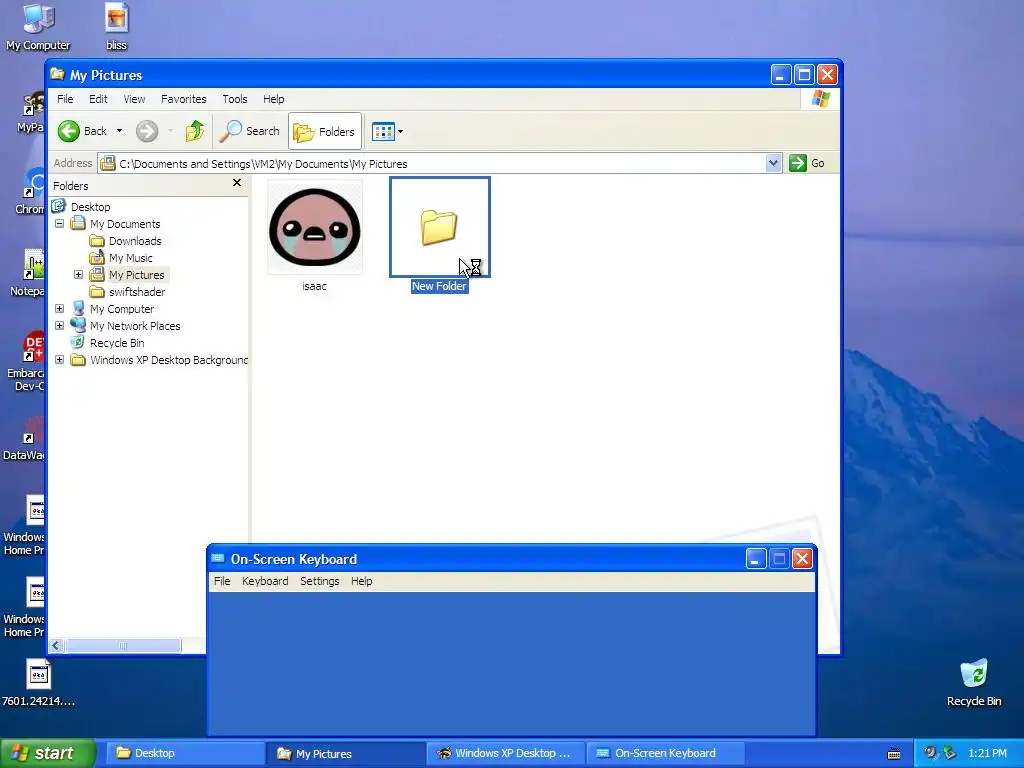Close the On-Screen Keyboard window
The width and height of the screenshot is (1024, 768).
pos(803,559)
